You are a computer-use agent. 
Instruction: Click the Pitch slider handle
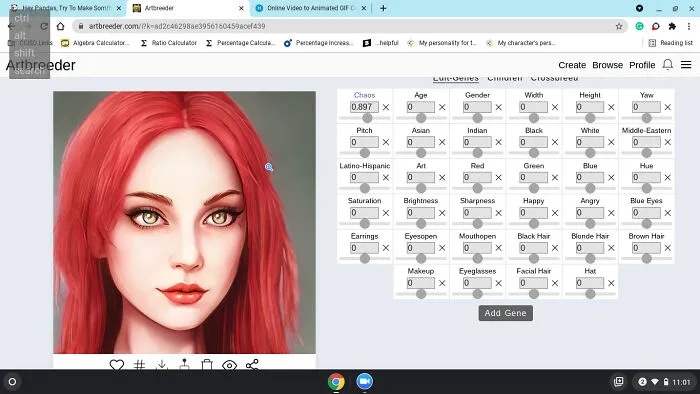(365, 153)
